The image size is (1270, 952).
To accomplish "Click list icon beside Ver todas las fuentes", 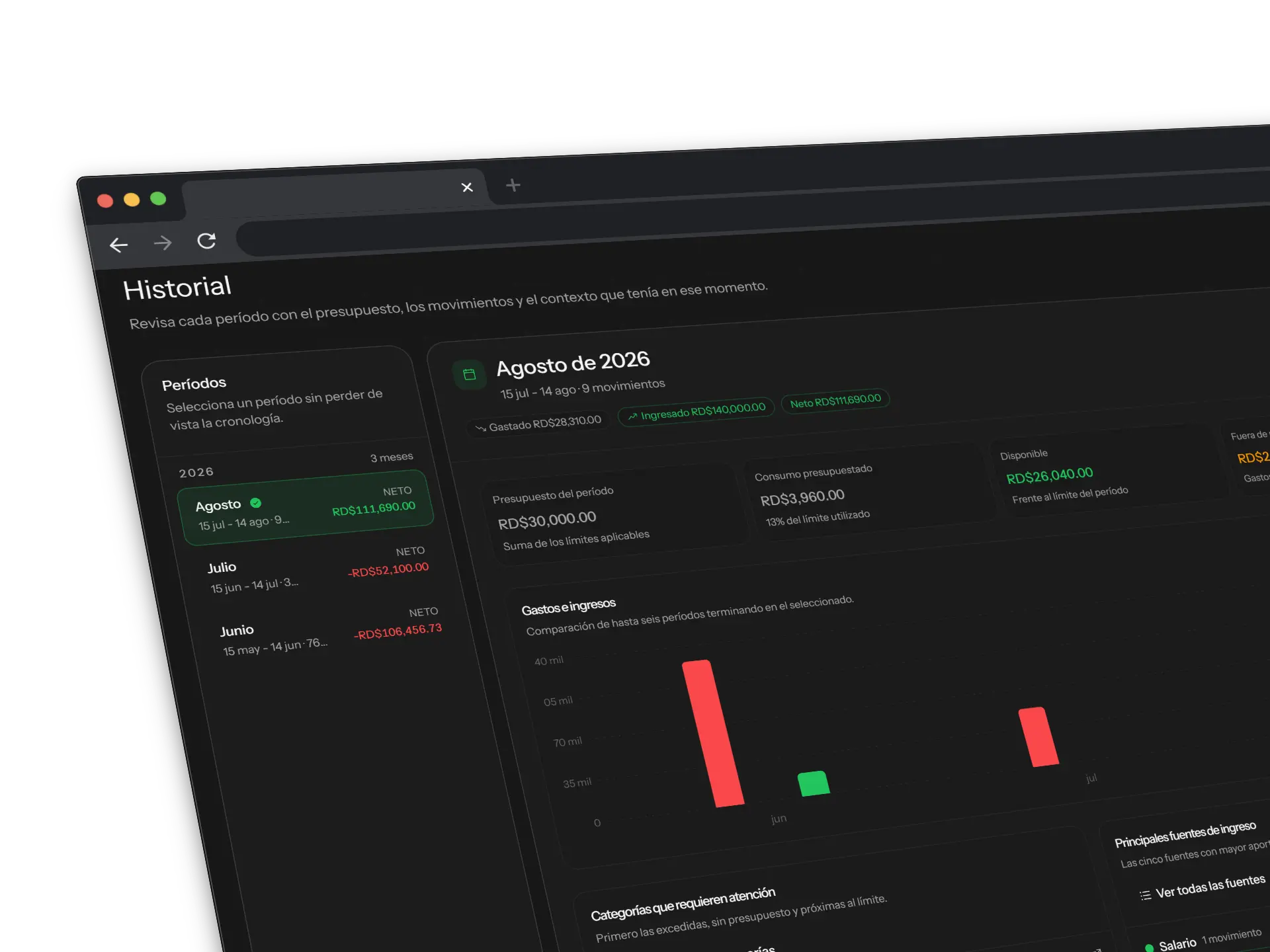I will 1145,895.
